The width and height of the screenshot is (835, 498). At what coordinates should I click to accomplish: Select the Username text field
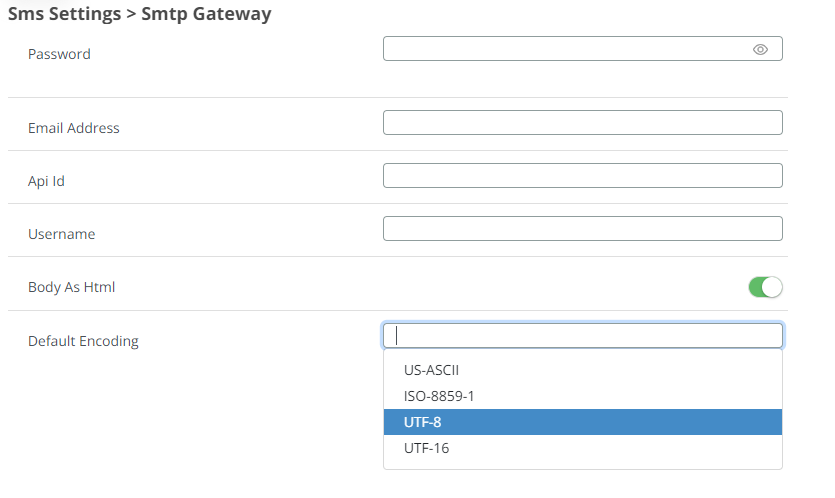[582, 229]
